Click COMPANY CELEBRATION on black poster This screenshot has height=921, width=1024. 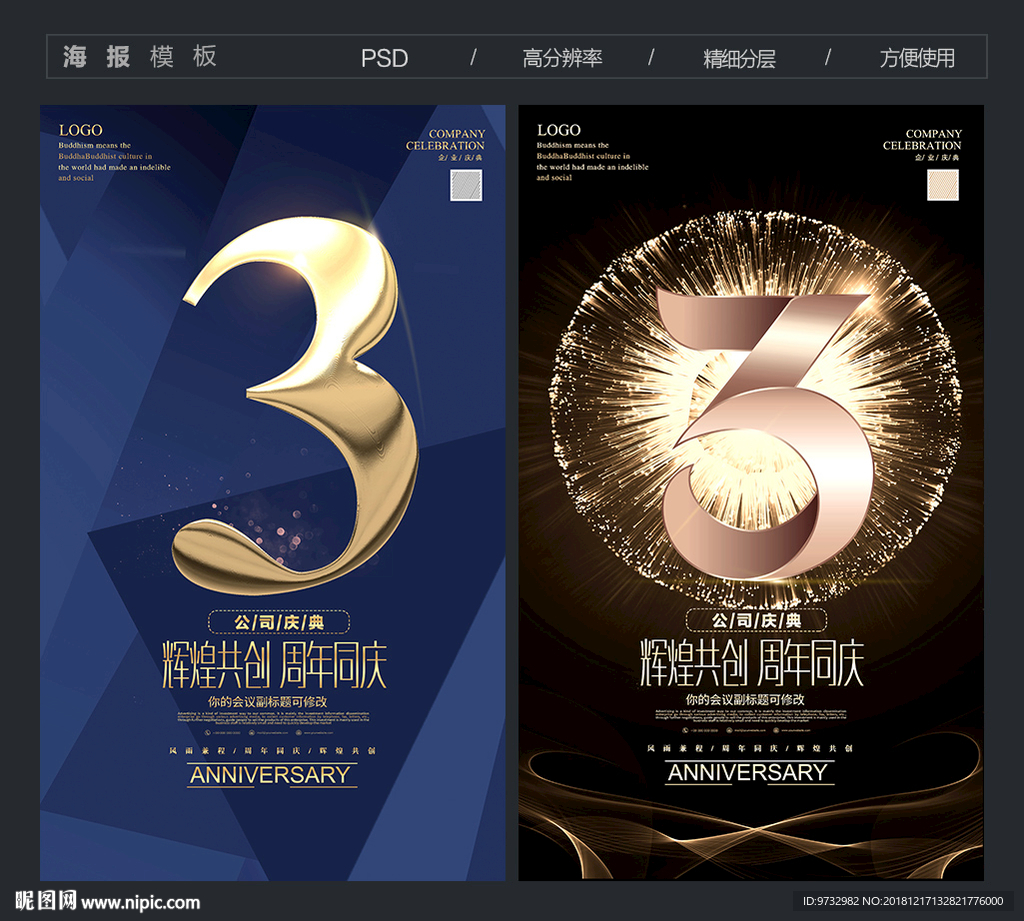coord(922,140)
